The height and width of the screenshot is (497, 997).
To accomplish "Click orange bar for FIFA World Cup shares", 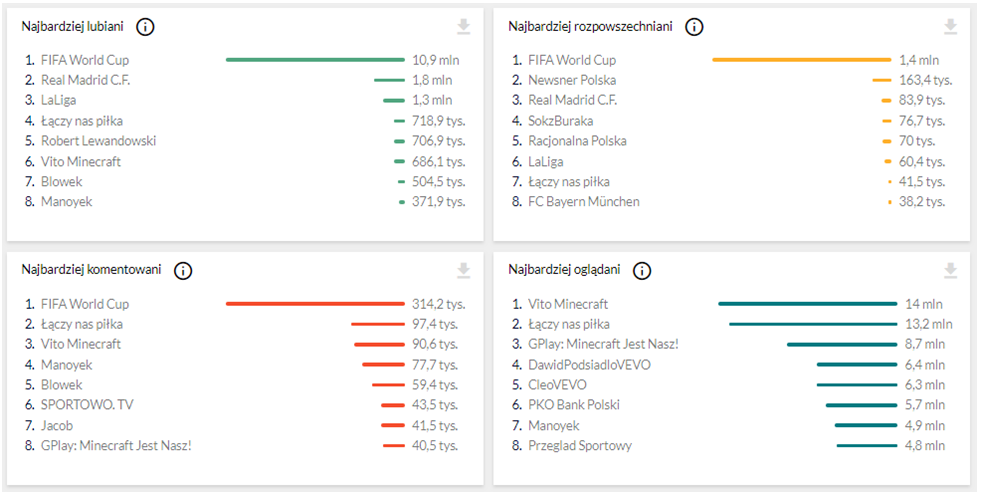I will coord(802,60).
